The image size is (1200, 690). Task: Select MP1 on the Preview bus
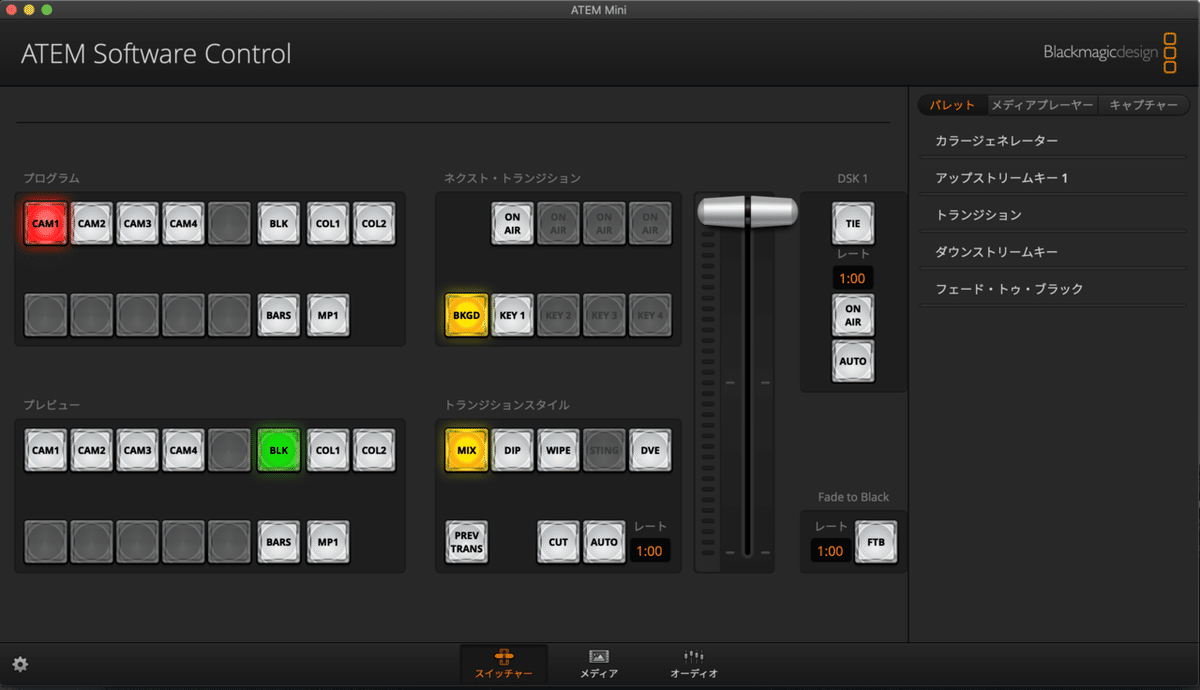[x=328, y=541]
